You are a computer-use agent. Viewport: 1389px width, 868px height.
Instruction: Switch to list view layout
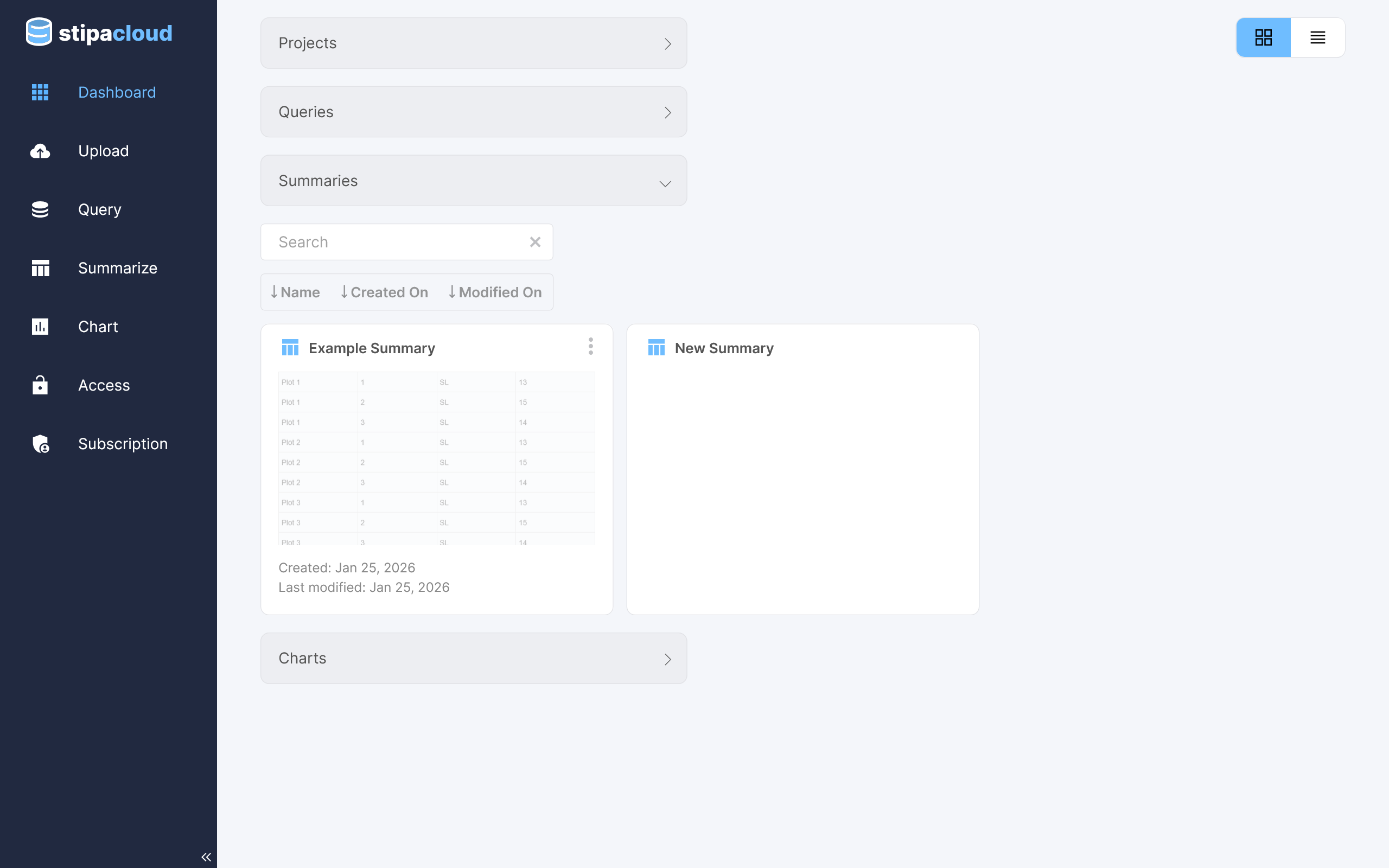(x=1318, y=38)
